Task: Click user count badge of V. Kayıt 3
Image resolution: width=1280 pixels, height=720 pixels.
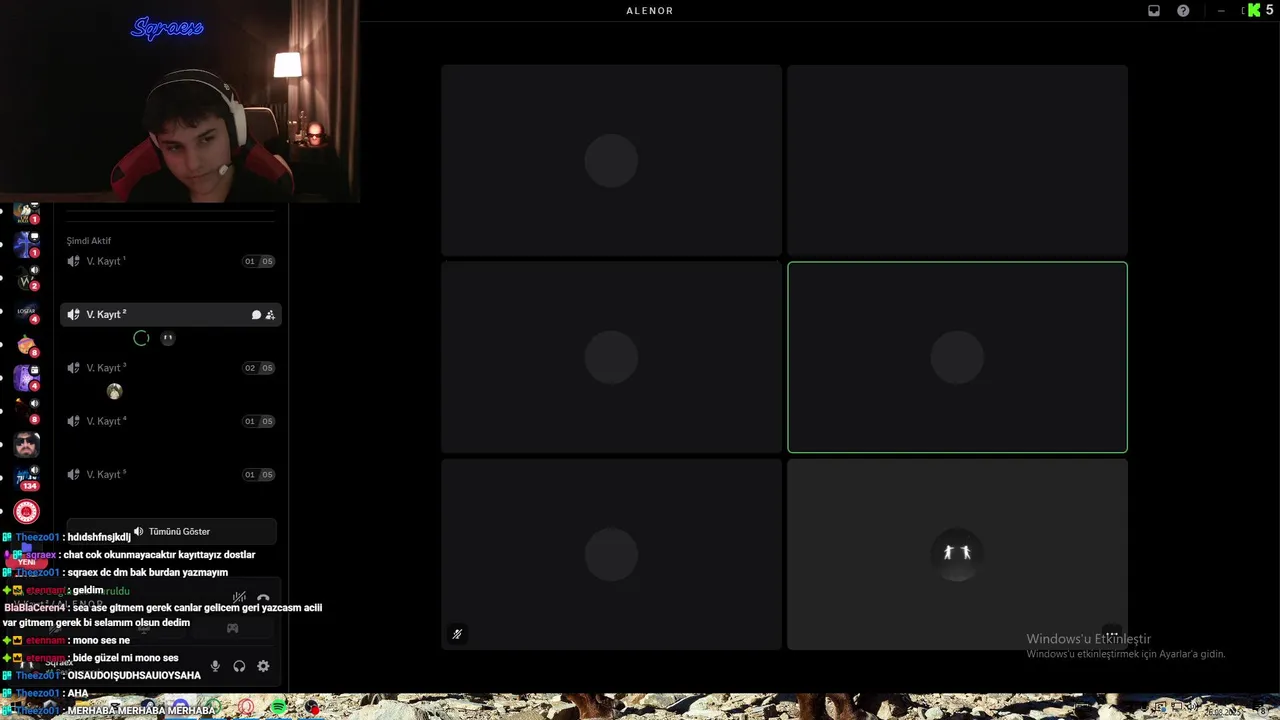Action: click(x=259, y=368)
